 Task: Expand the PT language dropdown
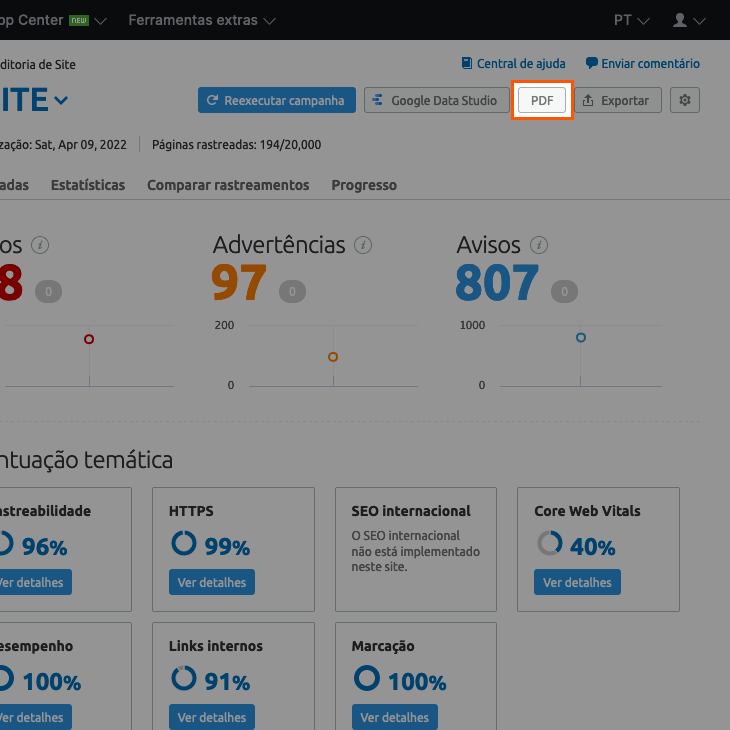coord(631,20)
